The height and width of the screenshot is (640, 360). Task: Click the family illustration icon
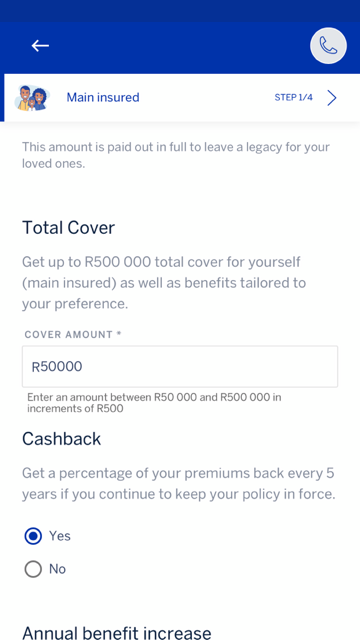[32, 98]
